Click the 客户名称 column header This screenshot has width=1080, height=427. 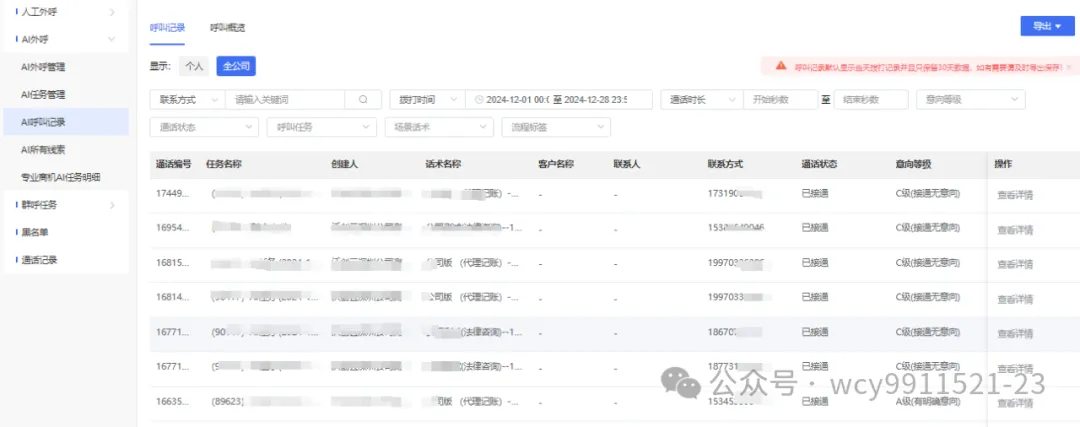[x=556, y=165]
